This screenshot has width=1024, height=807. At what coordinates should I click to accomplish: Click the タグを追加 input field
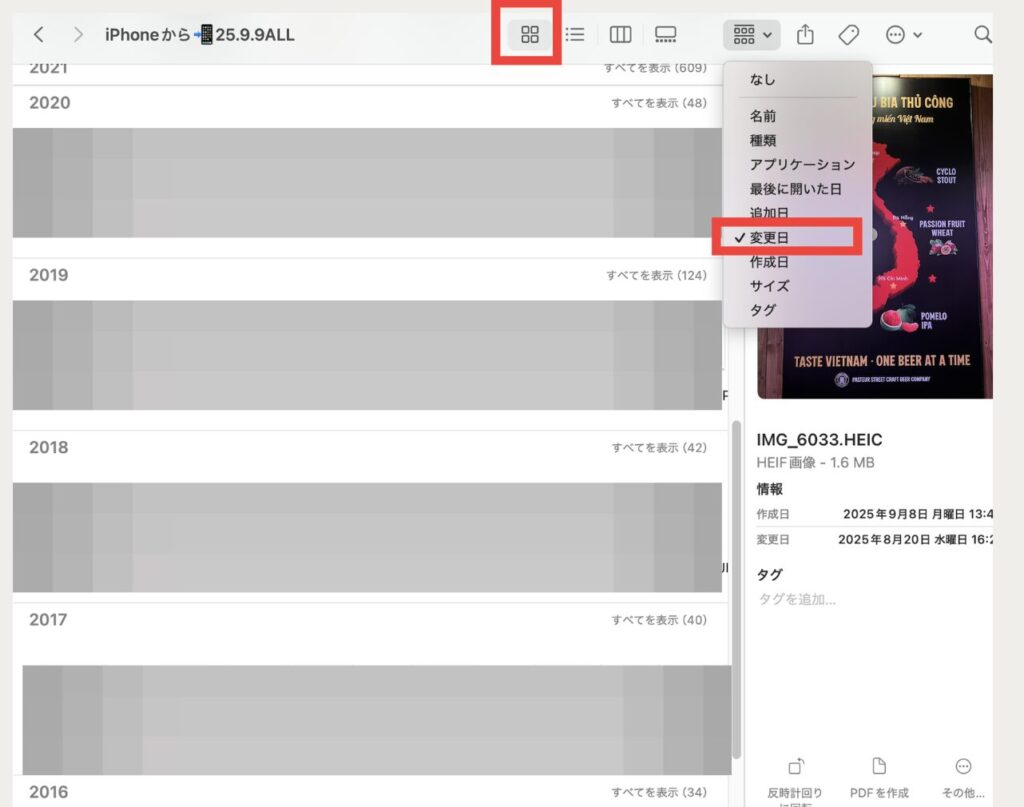click(x=797, y=599)
